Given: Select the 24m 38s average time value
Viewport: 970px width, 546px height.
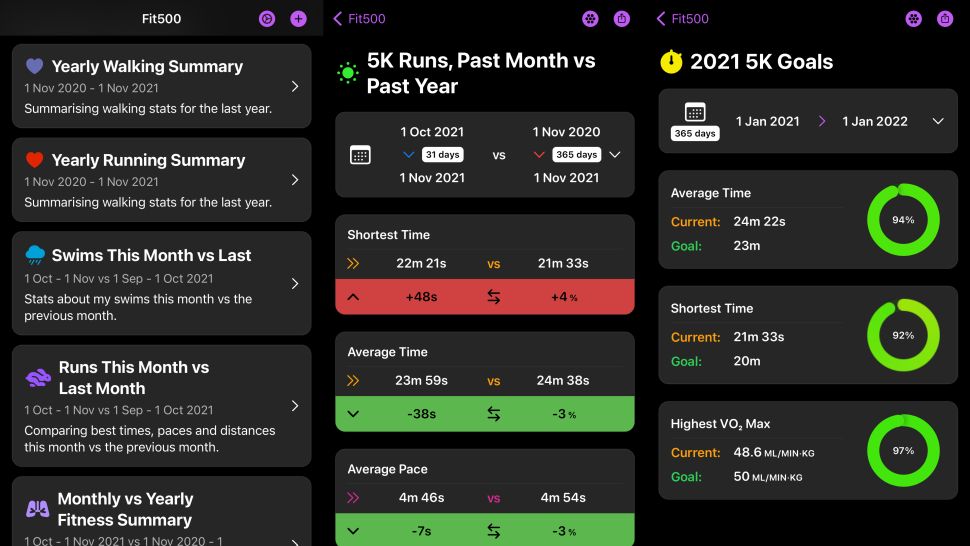Looking at the screenshot, I should 562,380.
